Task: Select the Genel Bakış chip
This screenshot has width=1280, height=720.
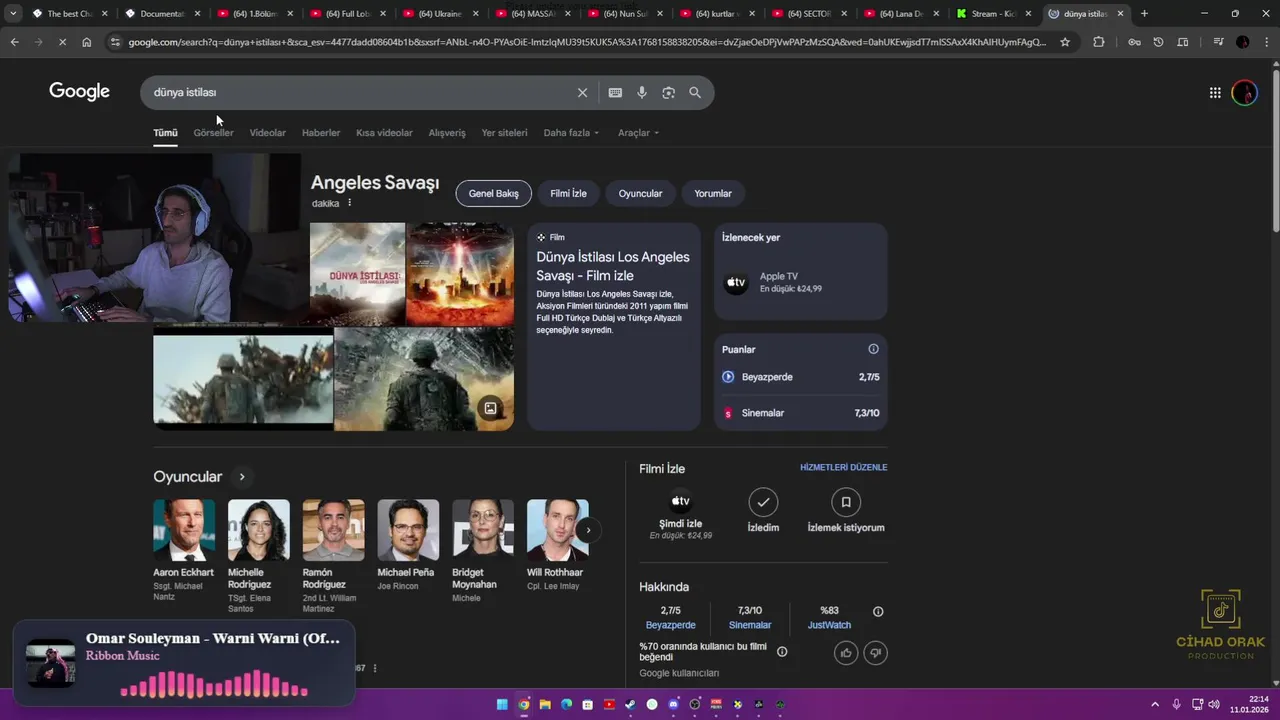Action: click(494, 193)
